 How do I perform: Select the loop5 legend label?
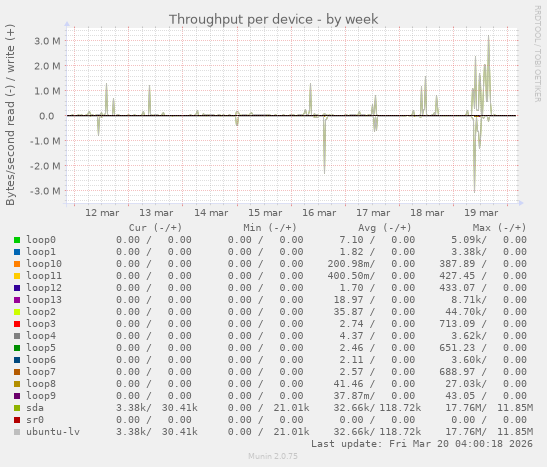[x=41, y=348]
